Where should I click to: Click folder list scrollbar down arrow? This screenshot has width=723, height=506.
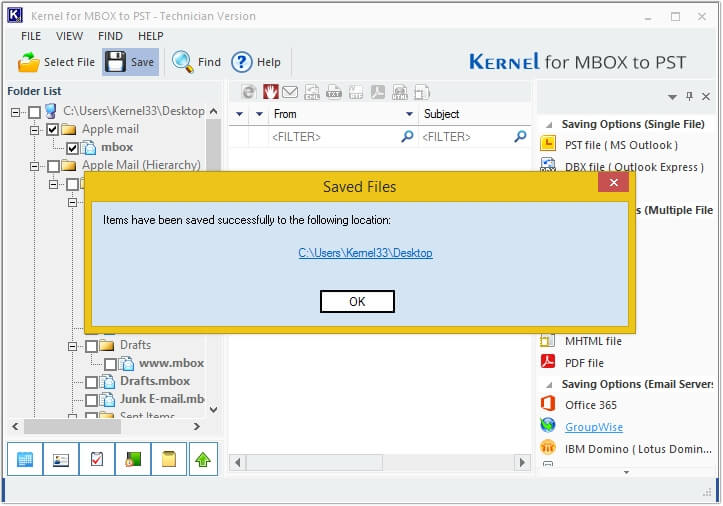point(213,409)
